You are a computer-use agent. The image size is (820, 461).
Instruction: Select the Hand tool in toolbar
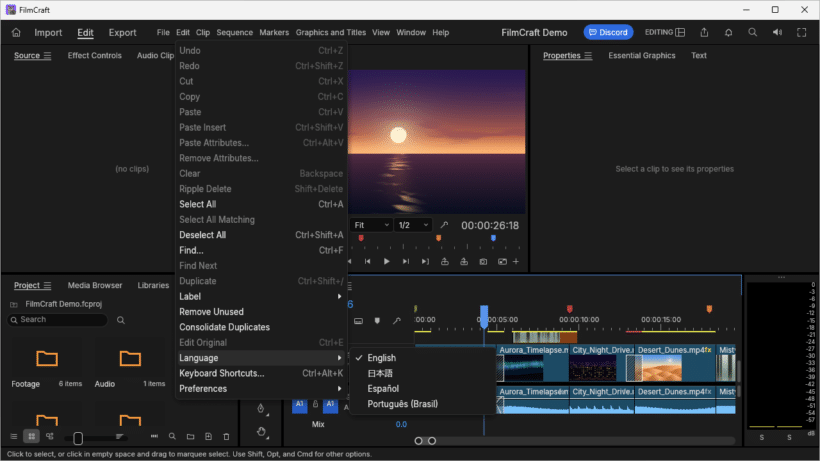[261, 432]
